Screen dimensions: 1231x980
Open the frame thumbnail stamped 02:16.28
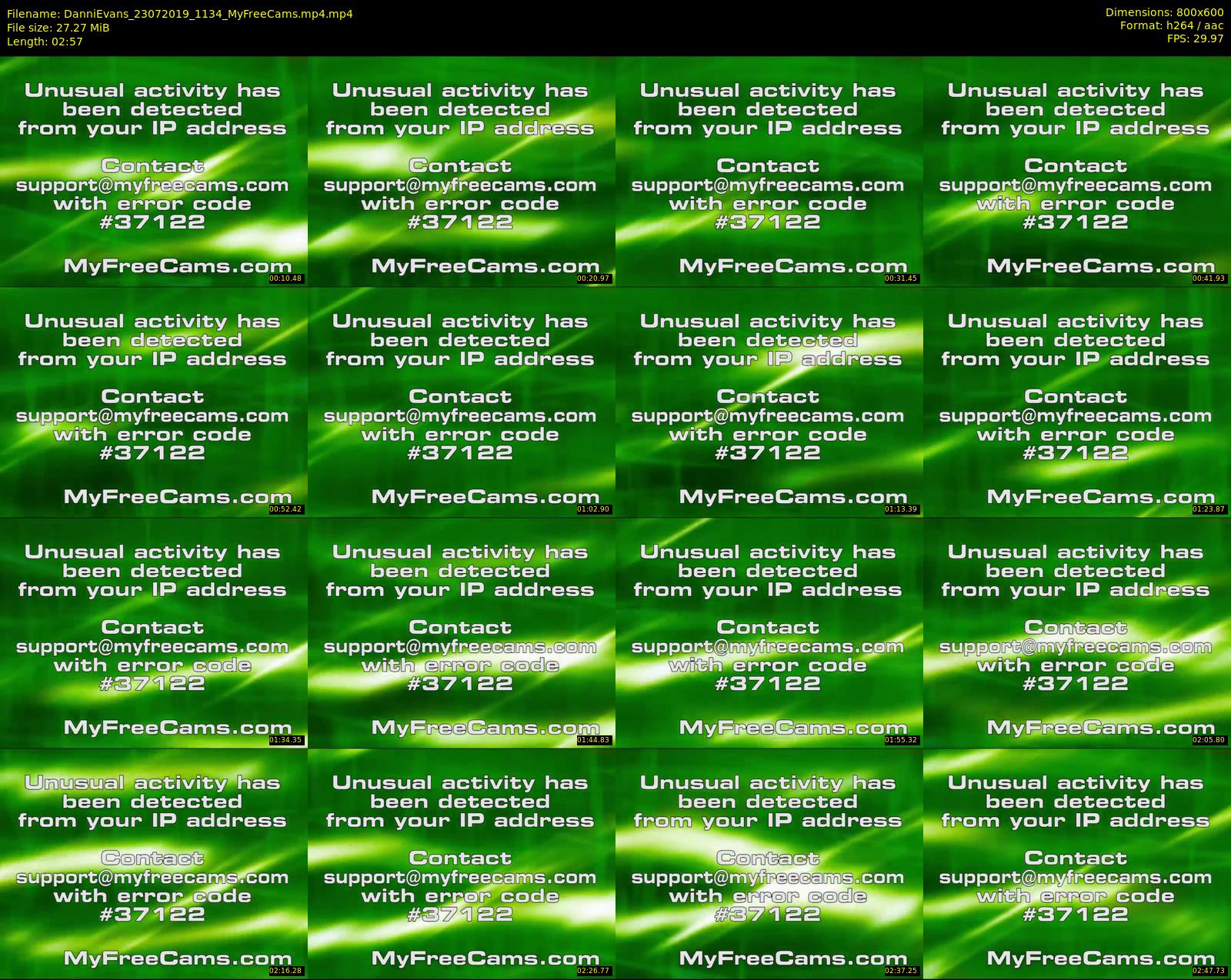point(153,863)
